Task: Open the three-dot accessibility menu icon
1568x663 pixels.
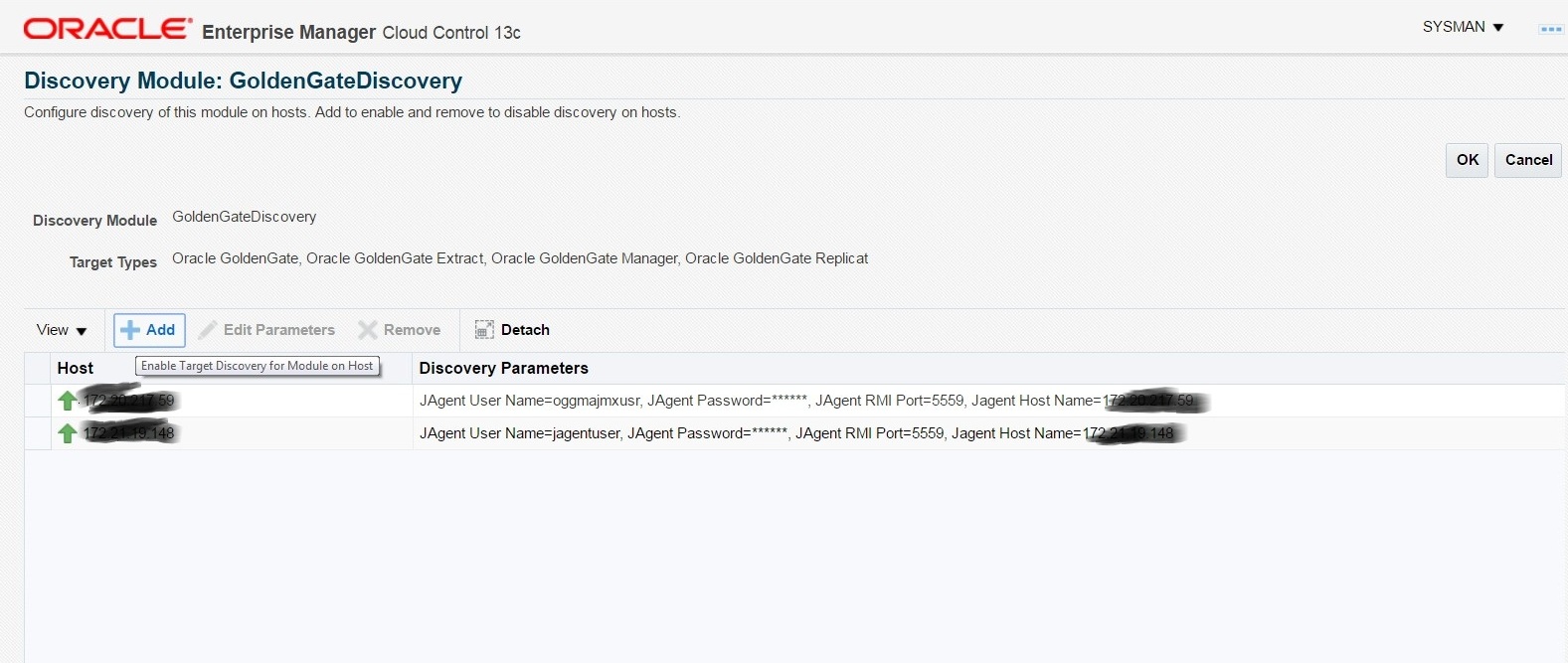Action: (1551, 29)
